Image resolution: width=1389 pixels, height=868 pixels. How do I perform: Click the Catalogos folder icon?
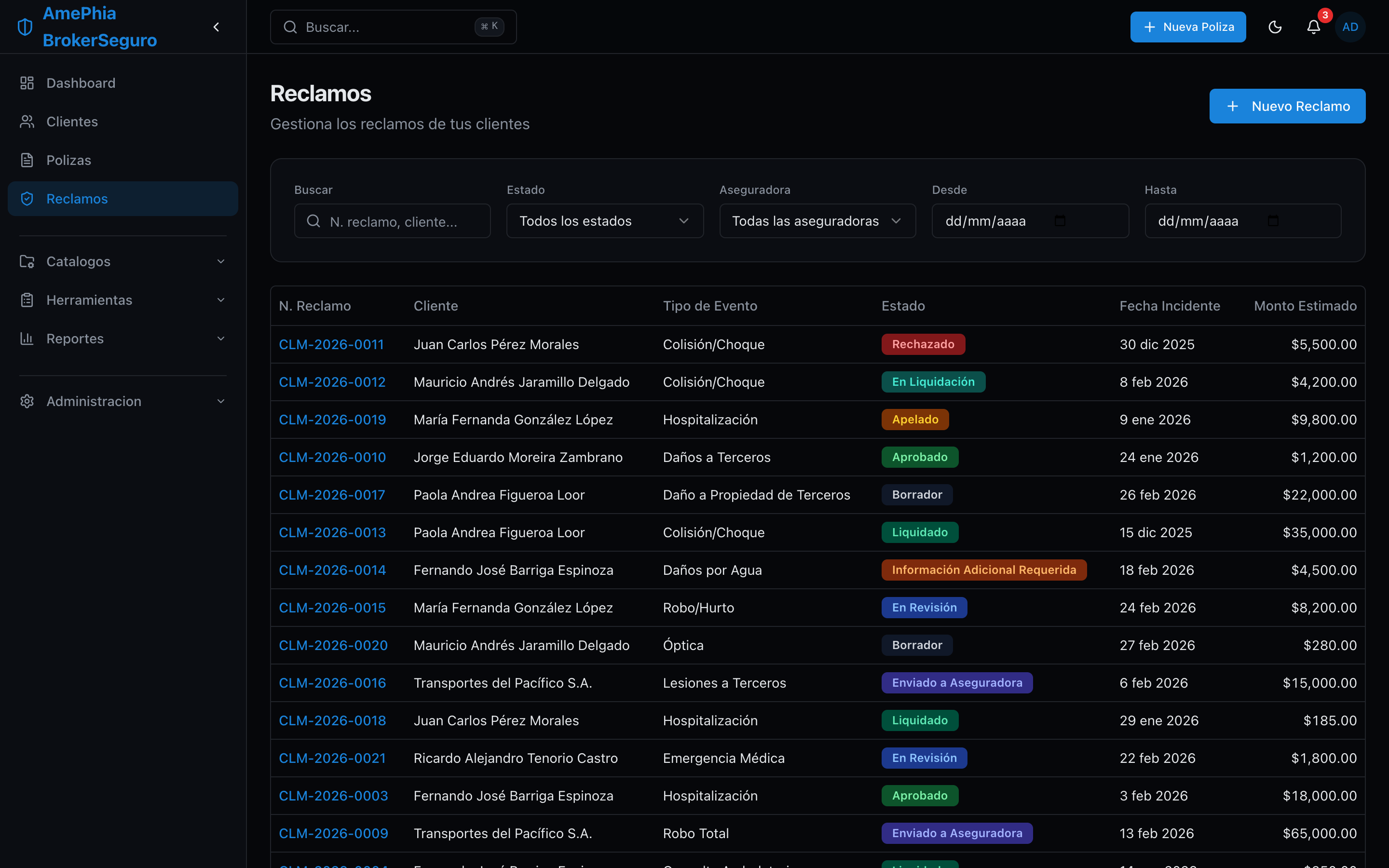(x=27, y=261)
